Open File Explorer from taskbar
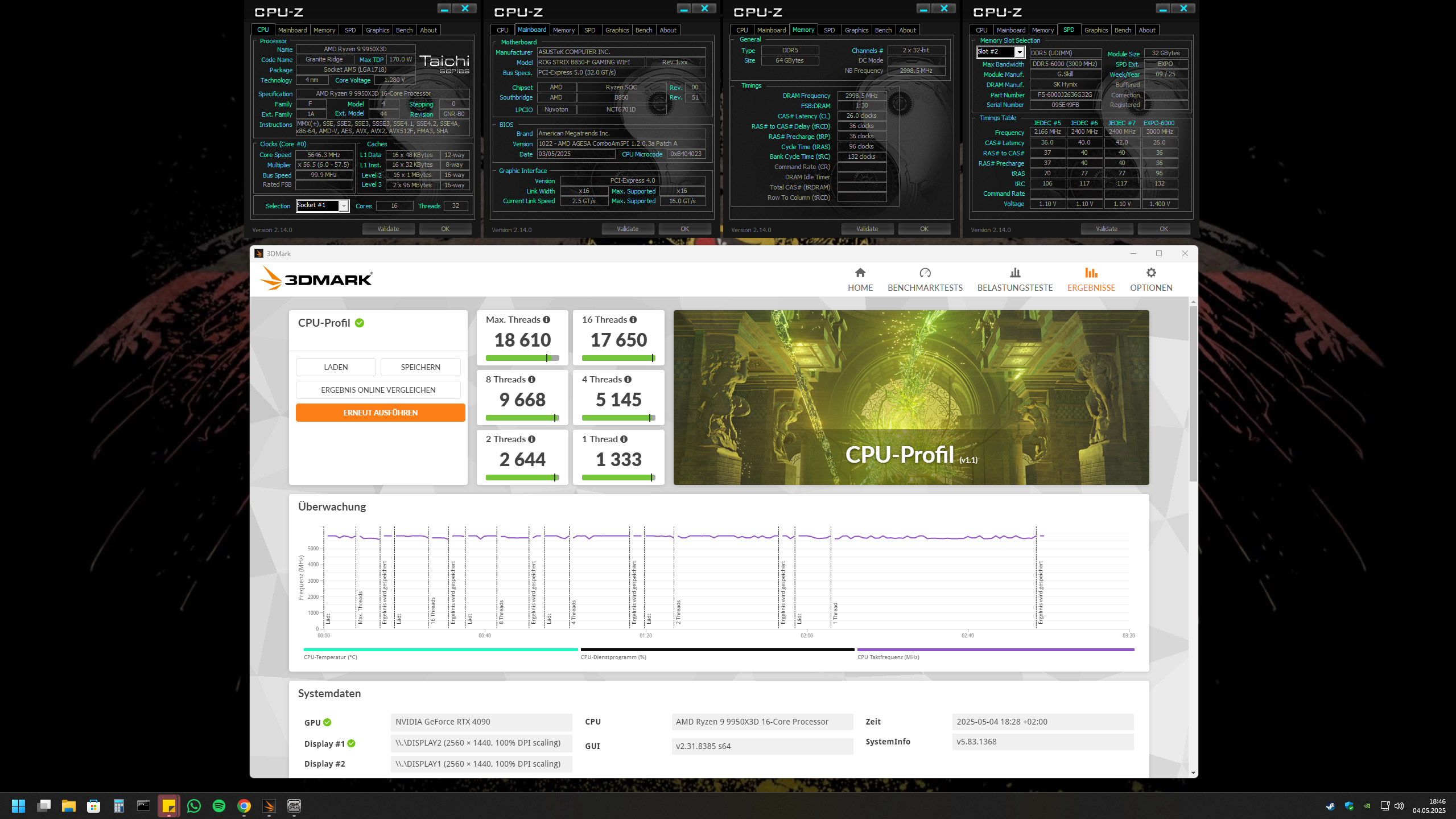Viewport: 1456px width, 819px height. (69, 806)
